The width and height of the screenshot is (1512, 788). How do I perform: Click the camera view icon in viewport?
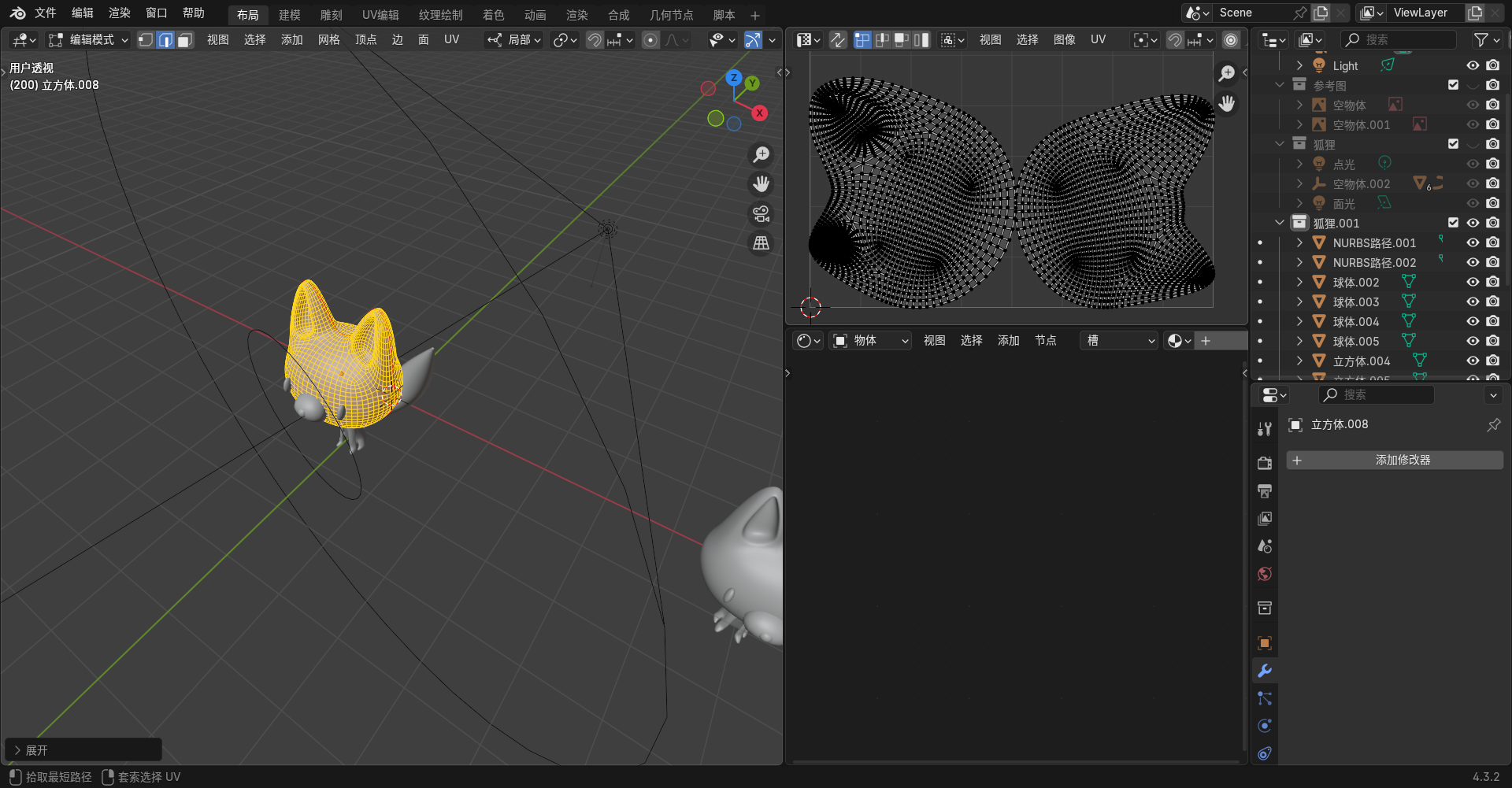(x=761, y=214)
